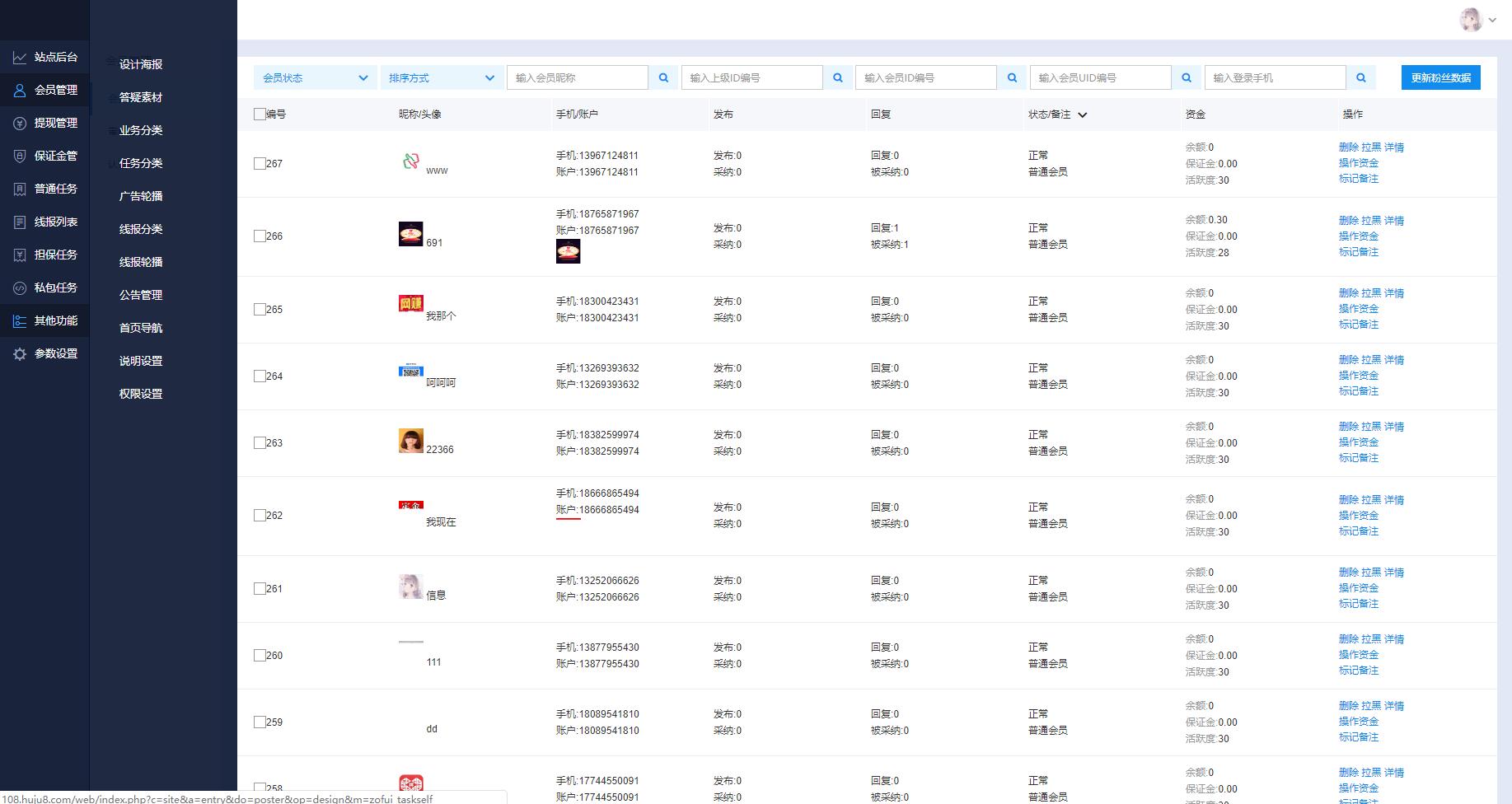Screen dimensions: 1512x804
Task: Expand the 排序方式 sort dropdown
Action: point(441,77)
